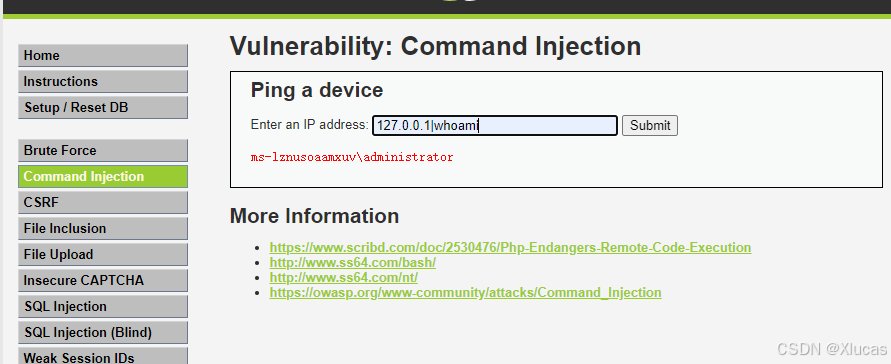This screenshot has width=891, height=364.
Task: Visit the ss64.com/nt link
Action: [344, 278]
